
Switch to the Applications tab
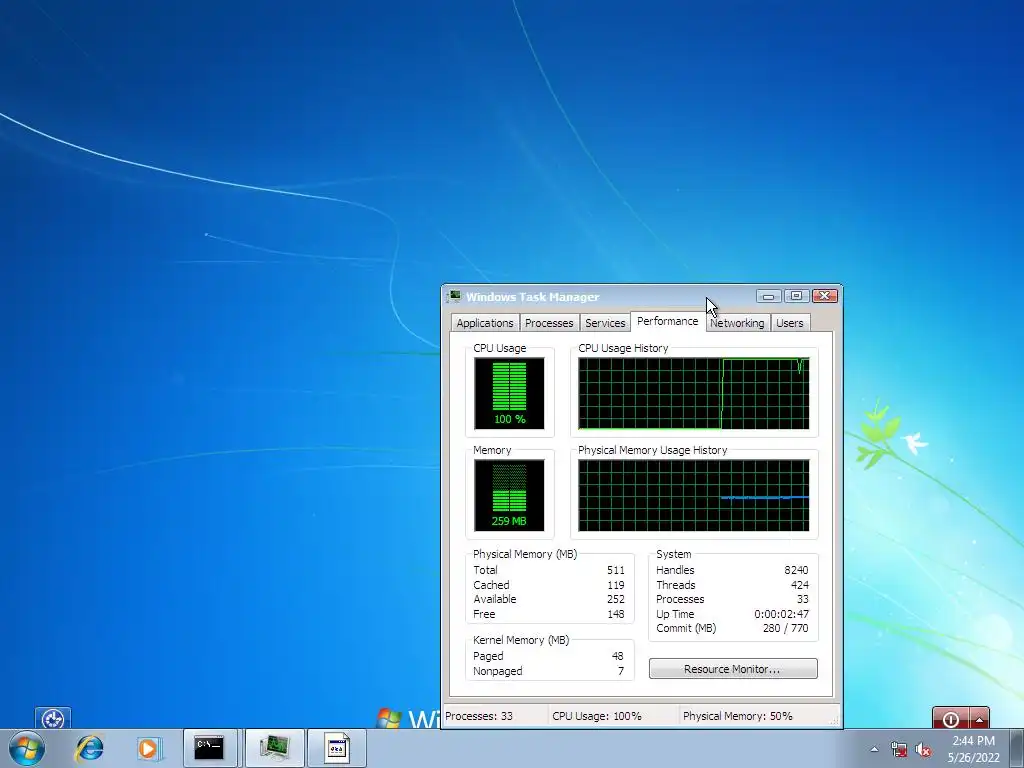485,323
